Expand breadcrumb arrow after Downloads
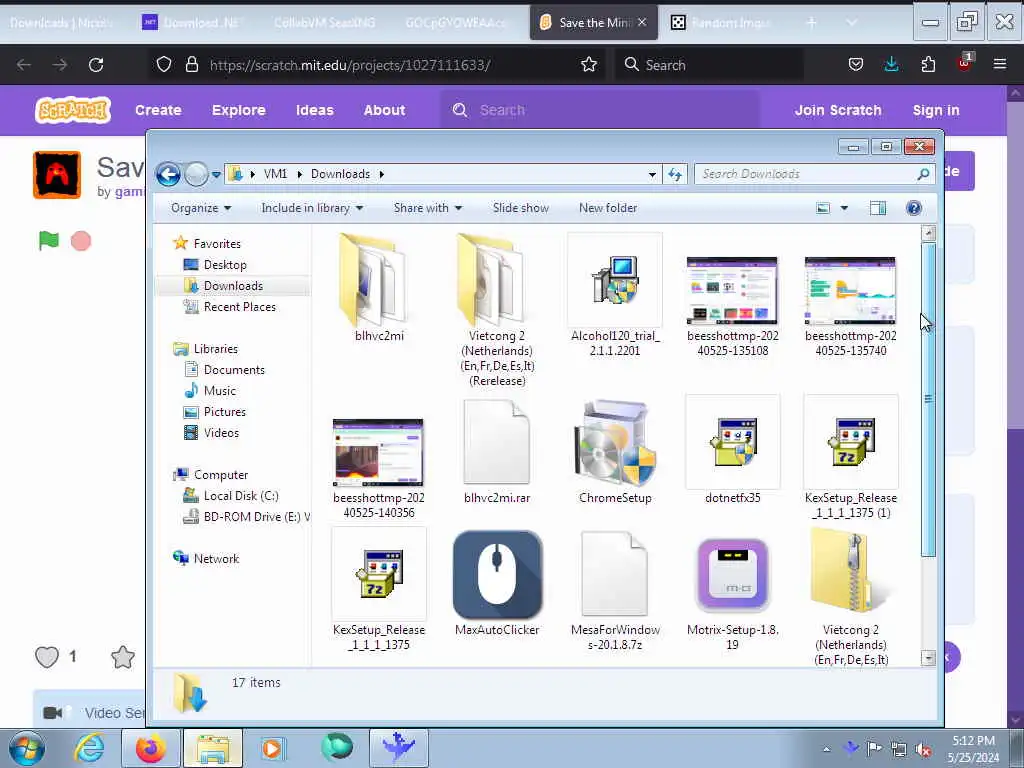 point(381,174)
